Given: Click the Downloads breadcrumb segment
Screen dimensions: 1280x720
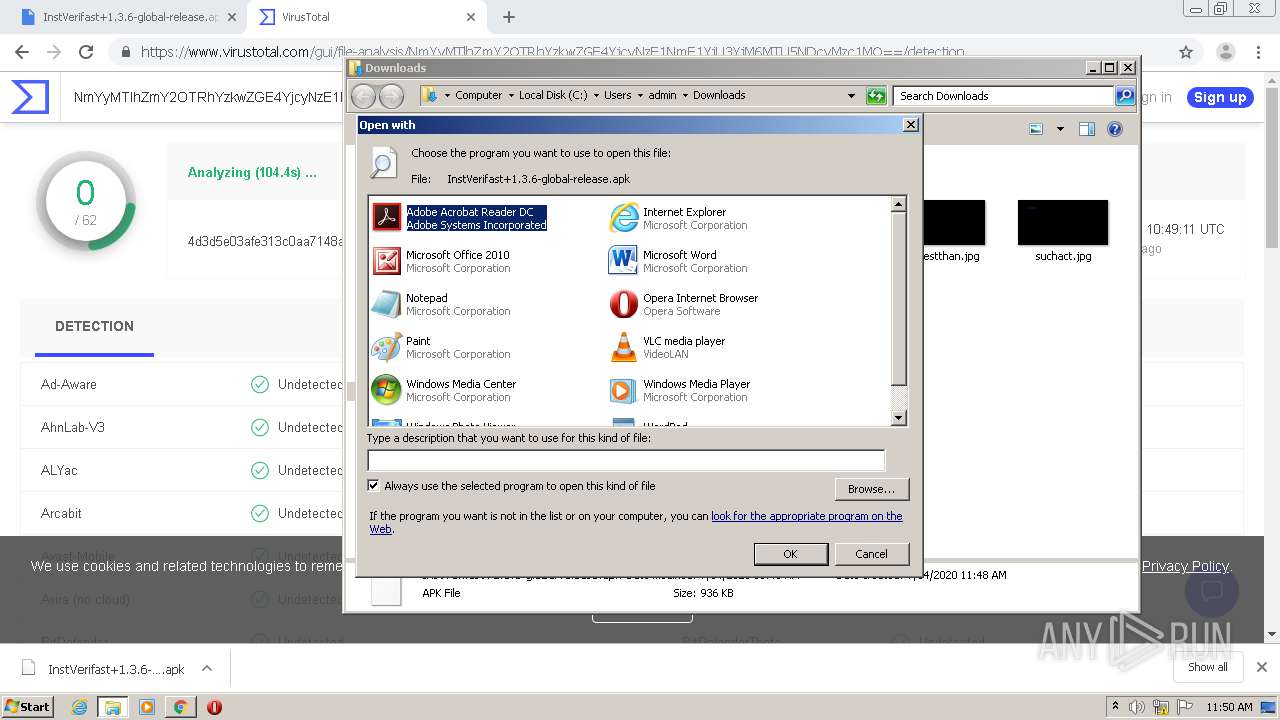Looking at the screenshot, I should tap(719, 96).
